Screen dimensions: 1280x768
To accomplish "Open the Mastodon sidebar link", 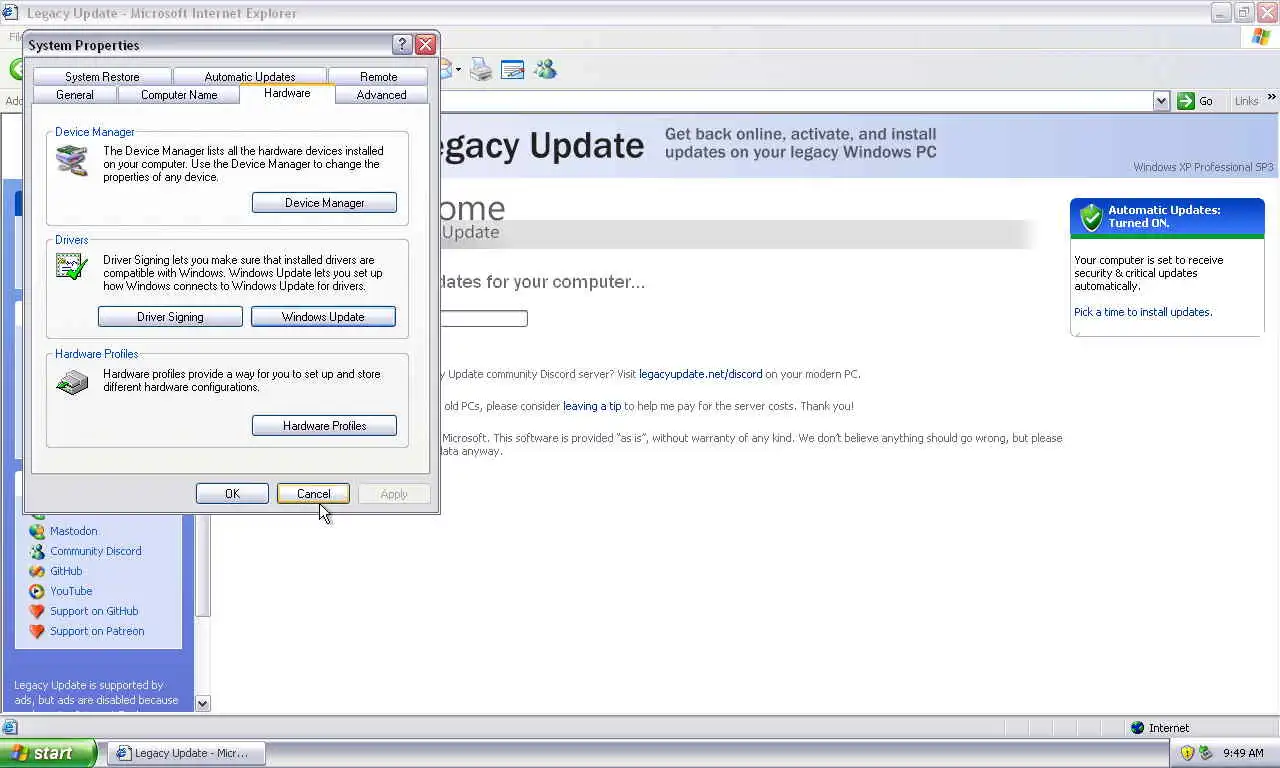I will (74, 531).
